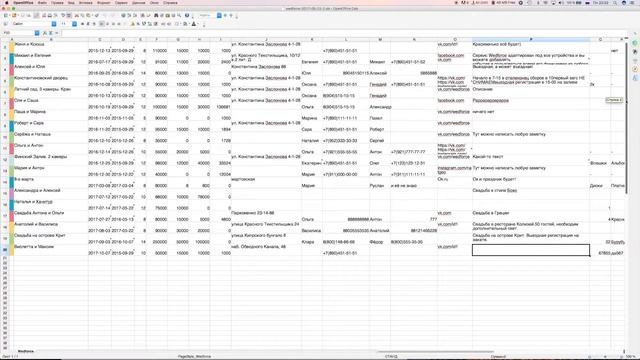Sort the data descending

click(135, 16)
